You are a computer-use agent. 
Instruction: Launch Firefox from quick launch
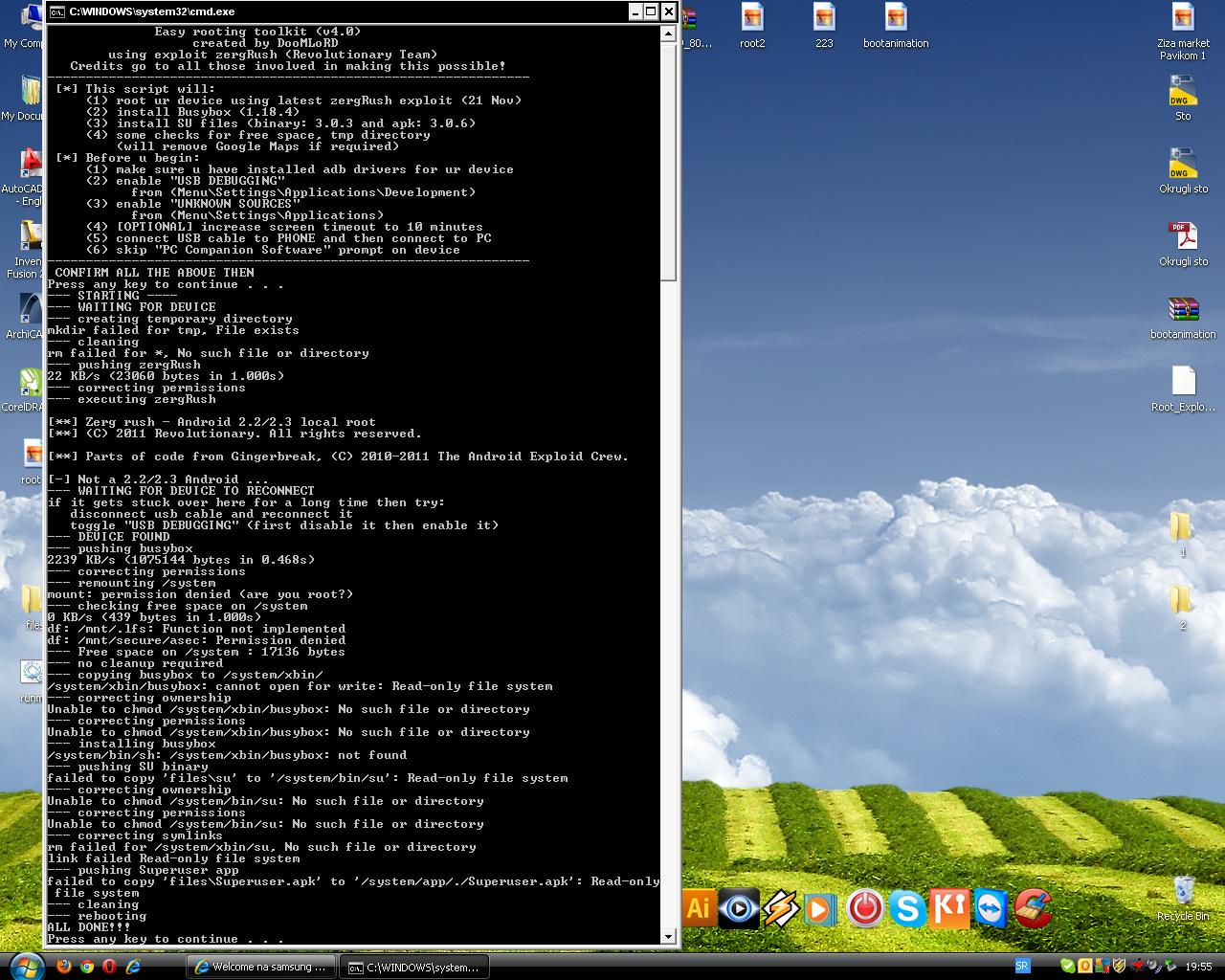pyautogui.click(x=64, y=967)
